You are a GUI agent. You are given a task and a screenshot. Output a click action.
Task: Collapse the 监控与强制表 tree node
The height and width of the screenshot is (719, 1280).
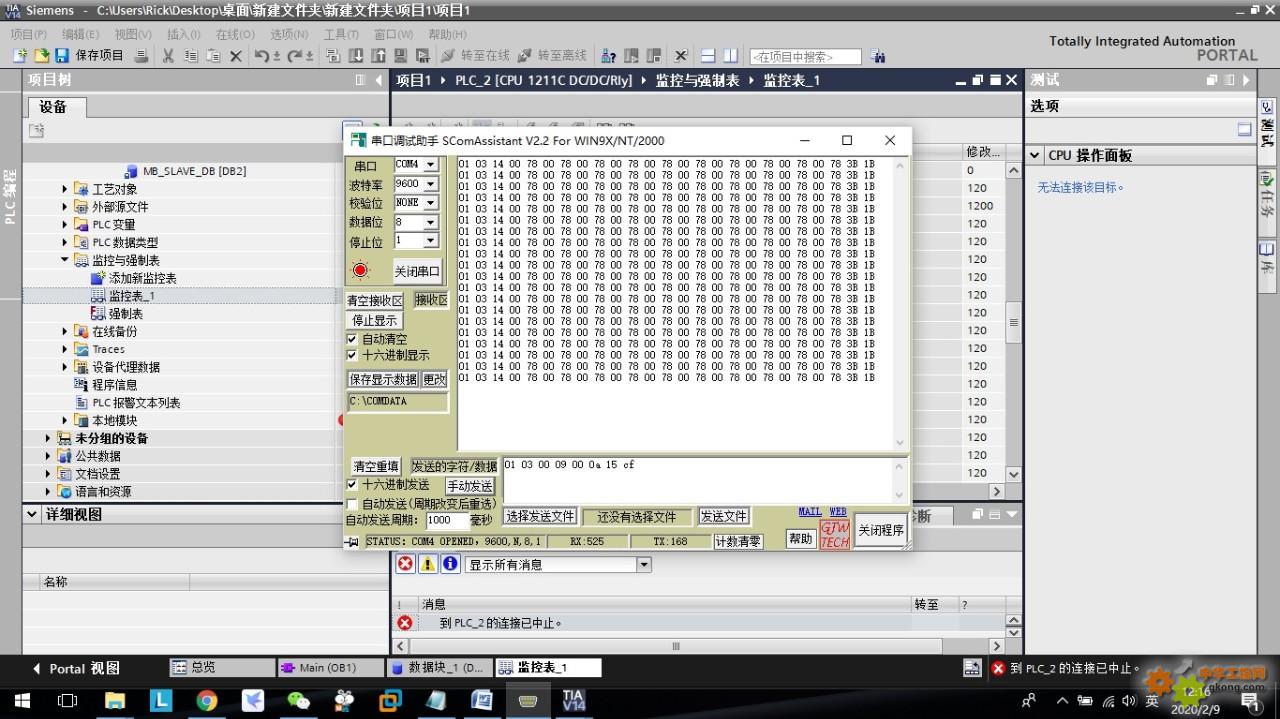[x=66, y=260]
